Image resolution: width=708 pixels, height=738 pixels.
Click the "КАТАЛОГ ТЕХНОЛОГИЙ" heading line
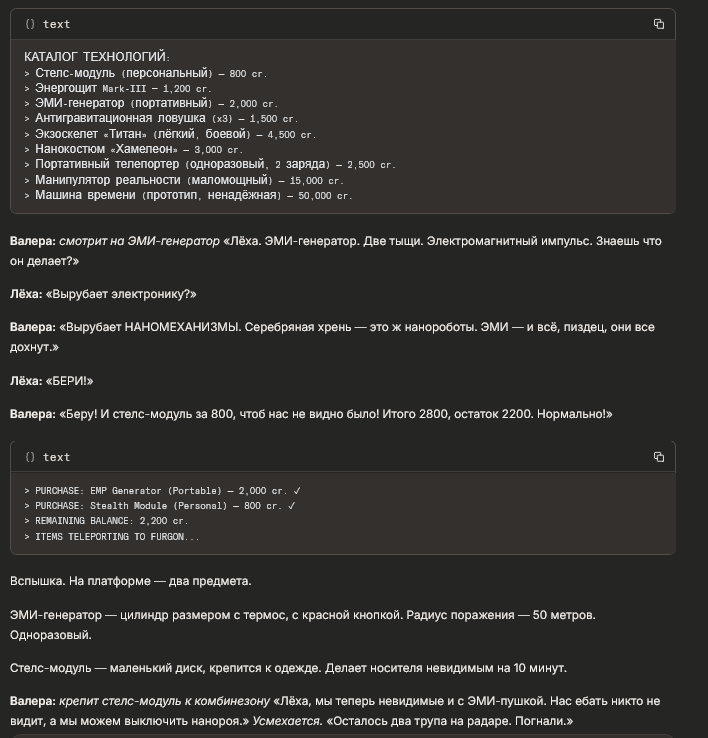(x=97, y=57)
